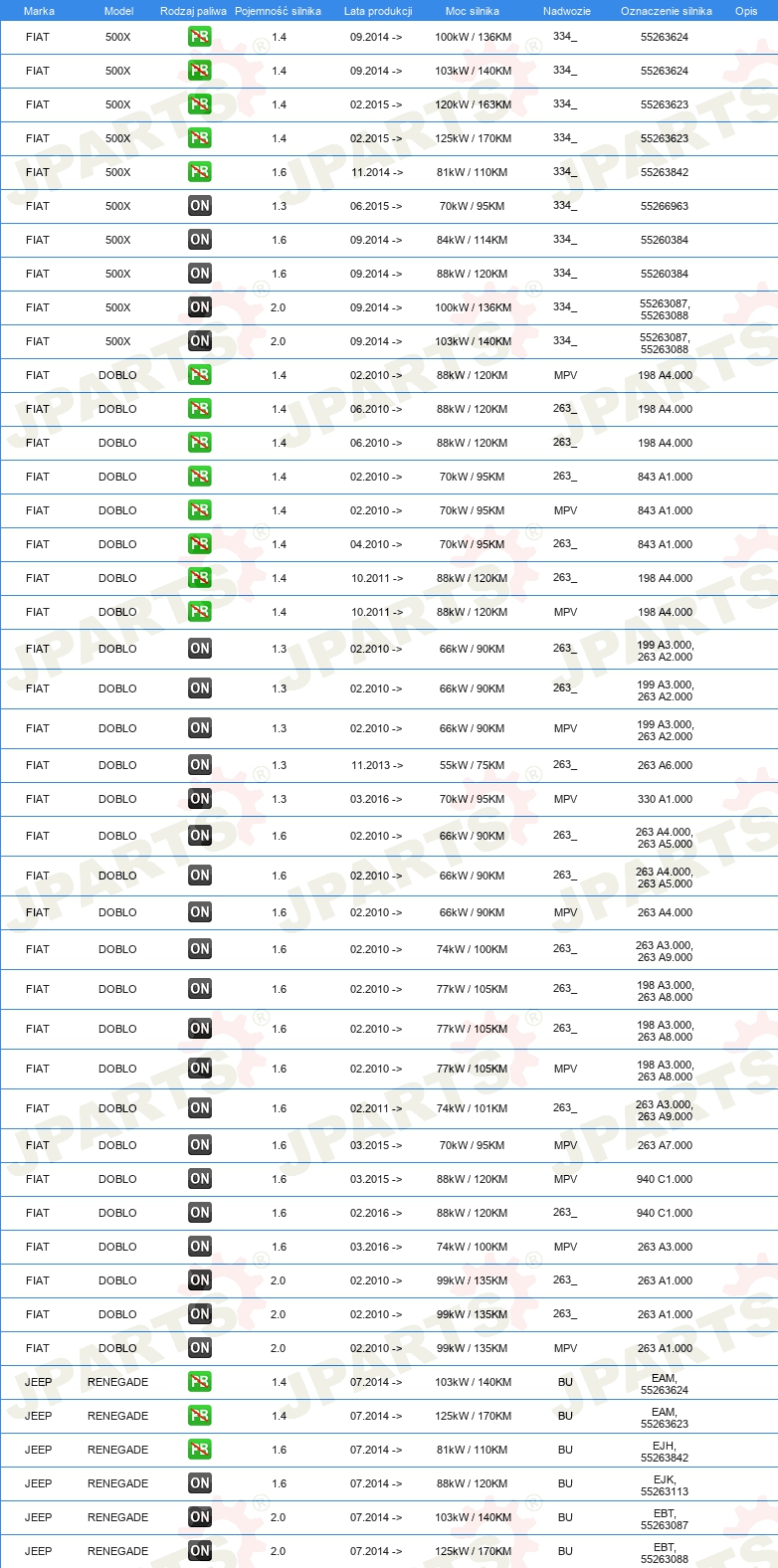The width and height of the screenshot is (778, 1568).
Task: Select engine code EJH, 55263842
Action: click(x=665, y=1451)
